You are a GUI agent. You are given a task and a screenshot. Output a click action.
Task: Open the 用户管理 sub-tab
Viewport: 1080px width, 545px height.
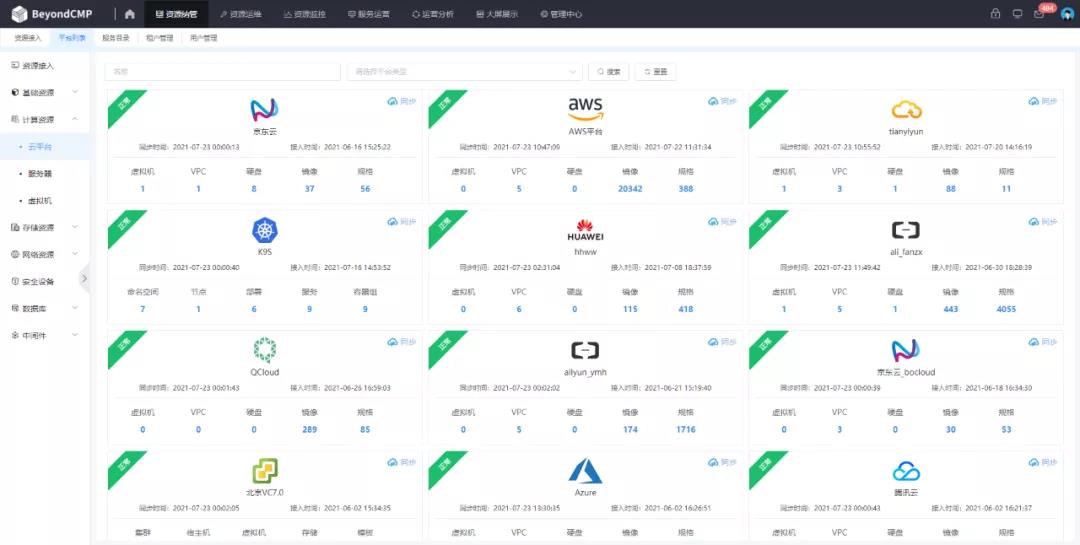pyautogui.click(x=204, y=38)
